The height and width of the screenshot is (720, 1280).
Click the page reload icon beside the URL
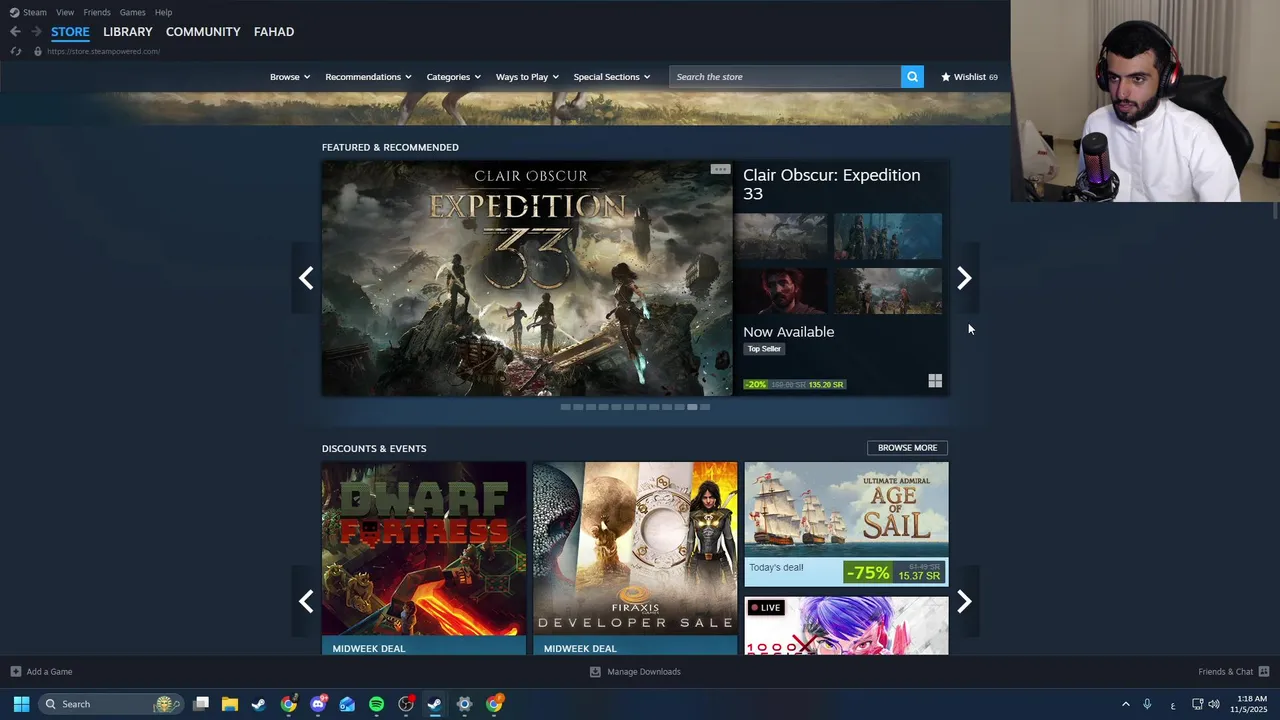(x=15, y=51)
